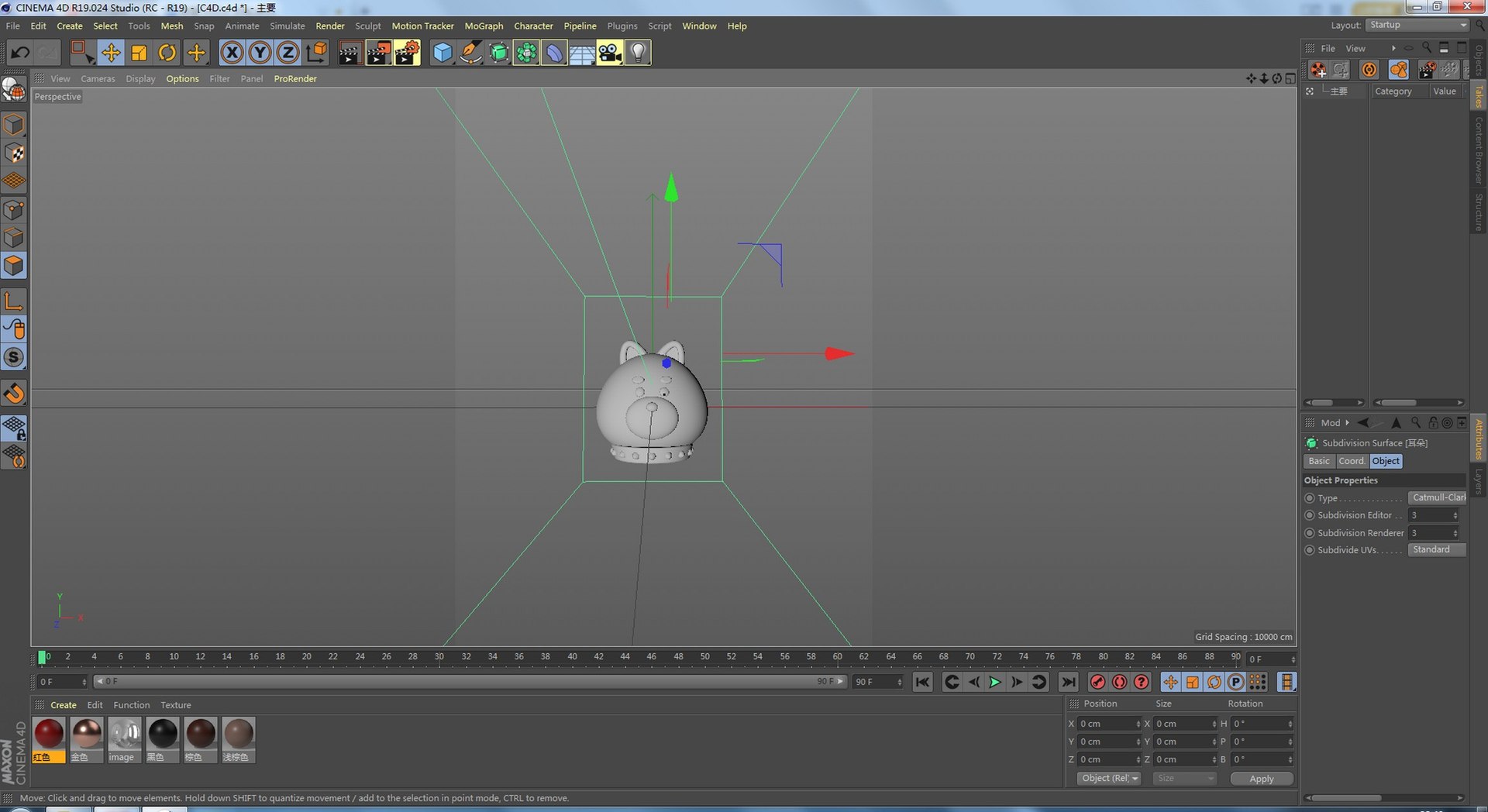The image size is (1488, 812).
Task: Select the red material swatch
Action: coord(49,733)
